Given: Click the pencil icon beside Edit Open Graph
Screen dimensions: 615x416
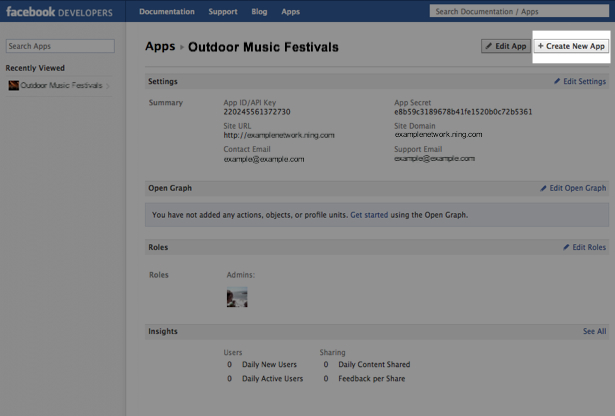Looking at the screenshot, I should click(x=543, y=188).
